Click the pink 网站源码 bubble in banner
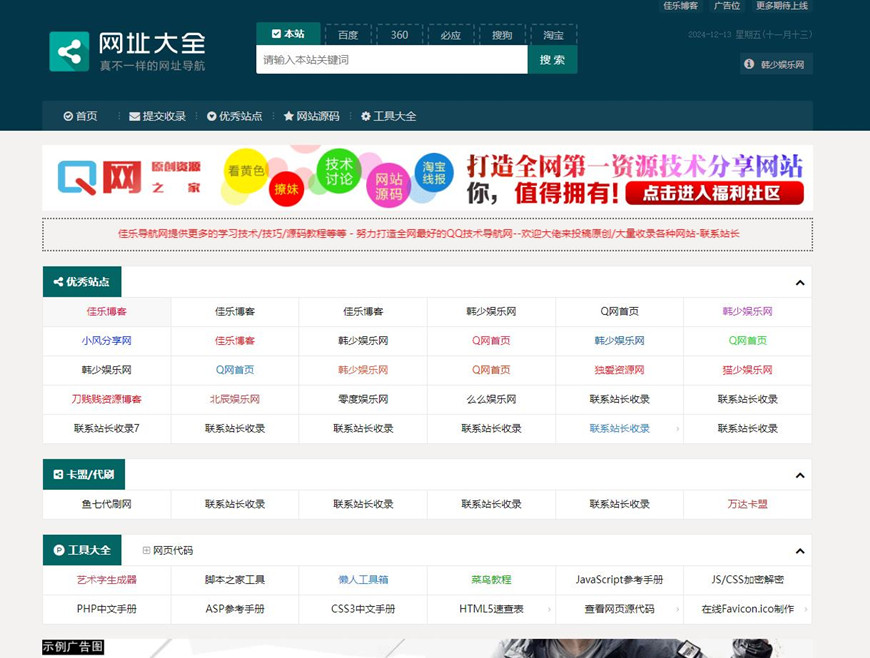Viewport: 870px width, 658px height. click(388, 186)
